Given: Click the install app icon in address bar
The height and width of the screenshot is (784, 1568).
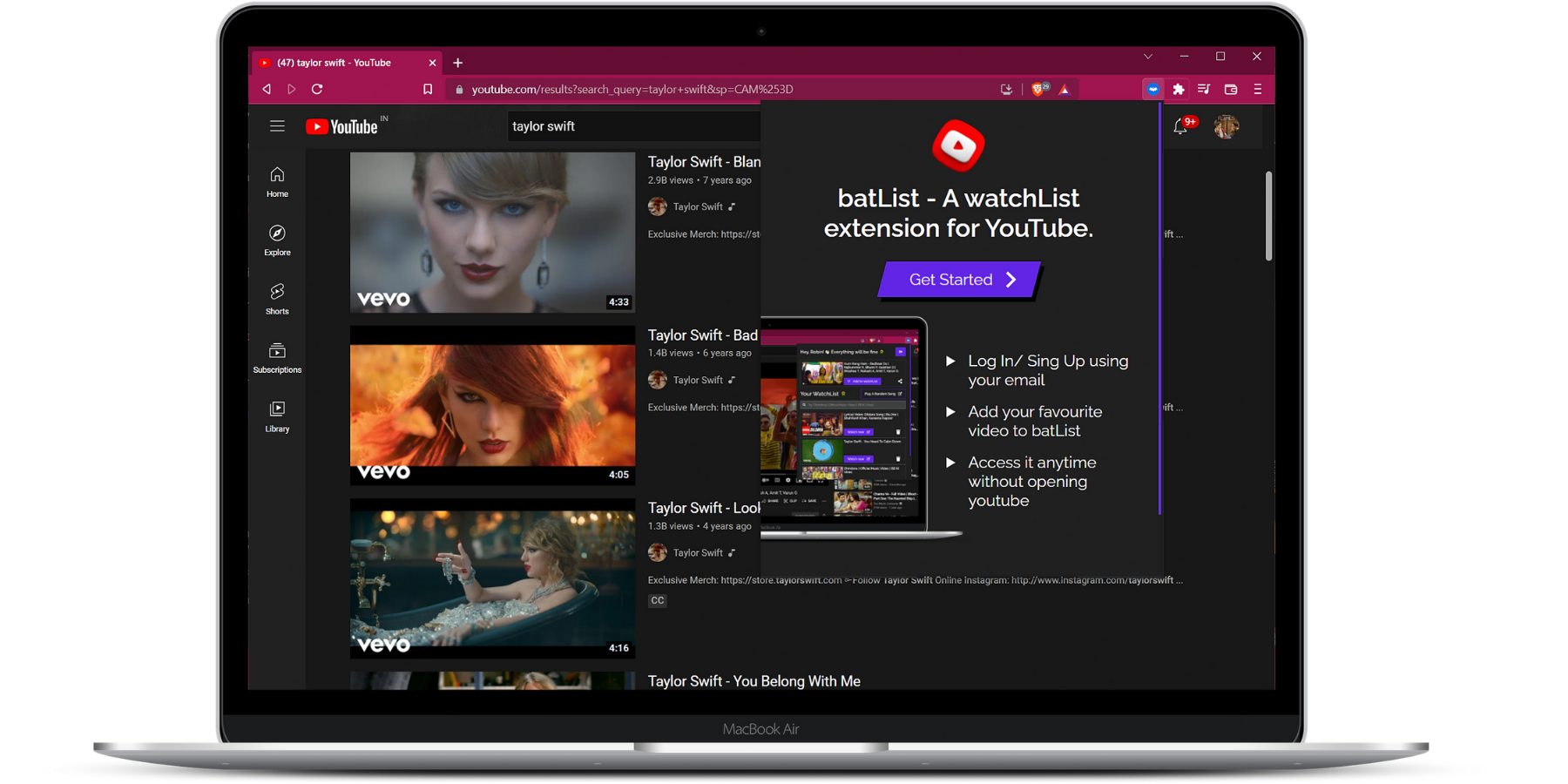Looking at the screenshot, I should click(1006, 89).
